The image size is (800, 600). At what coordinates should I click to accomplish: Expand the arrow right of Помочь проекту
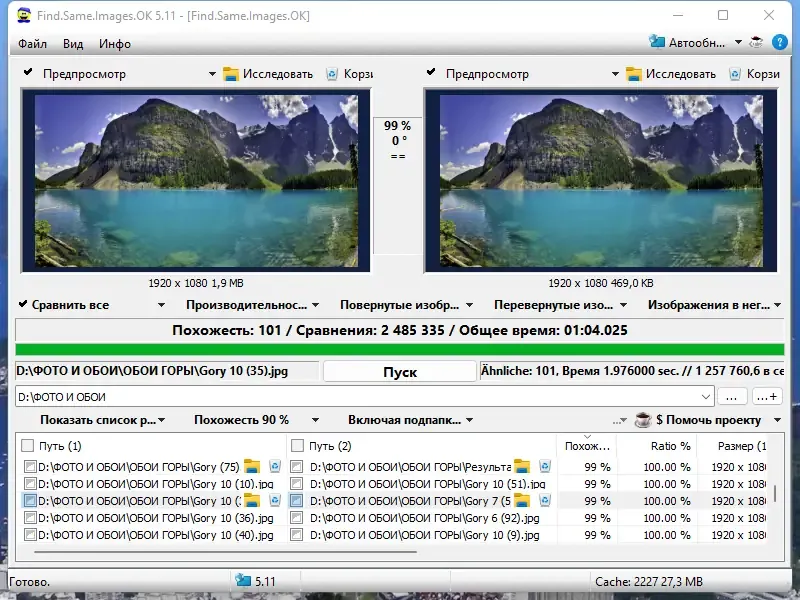pyautogui.click(x=777, y=420)
